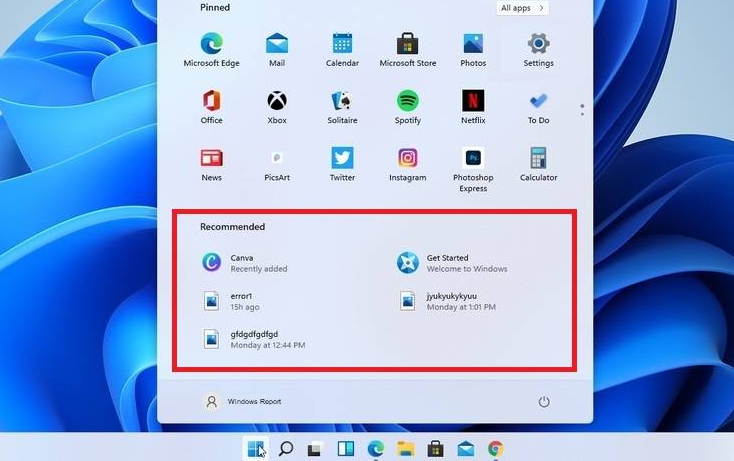
Task: Click the pinned apps page indicator dots
Action: coord(582,110)
